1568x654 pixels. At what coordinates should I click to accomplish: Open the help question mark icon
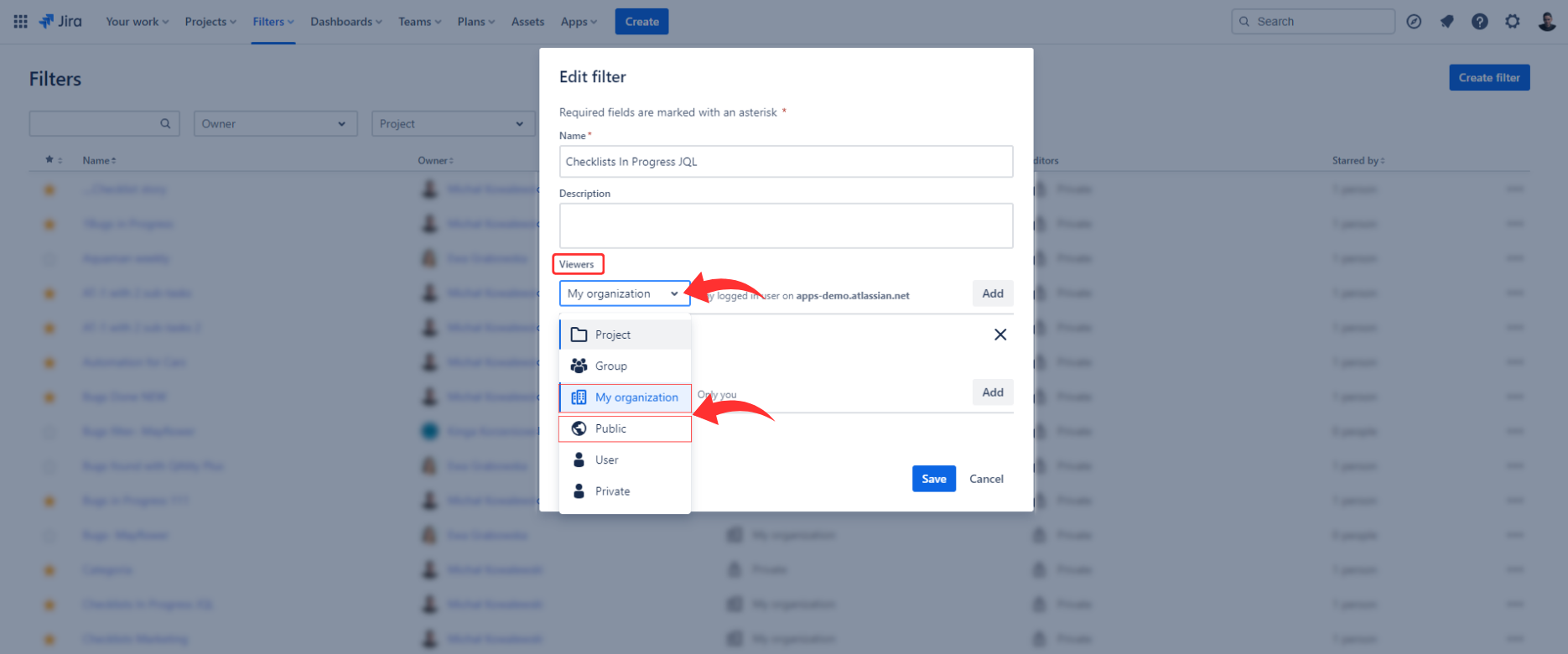click(x=1480, y=22)
